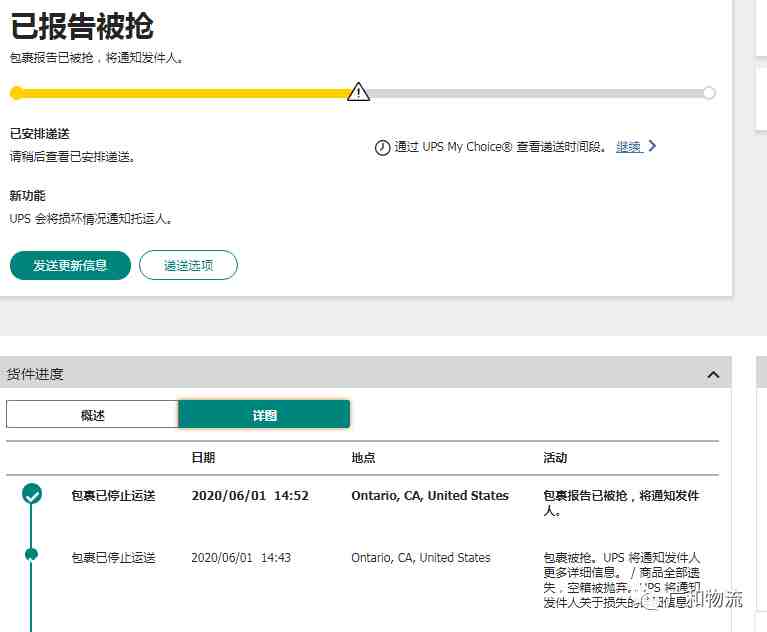Click the 地点 column header

click(x=363, y=458)
